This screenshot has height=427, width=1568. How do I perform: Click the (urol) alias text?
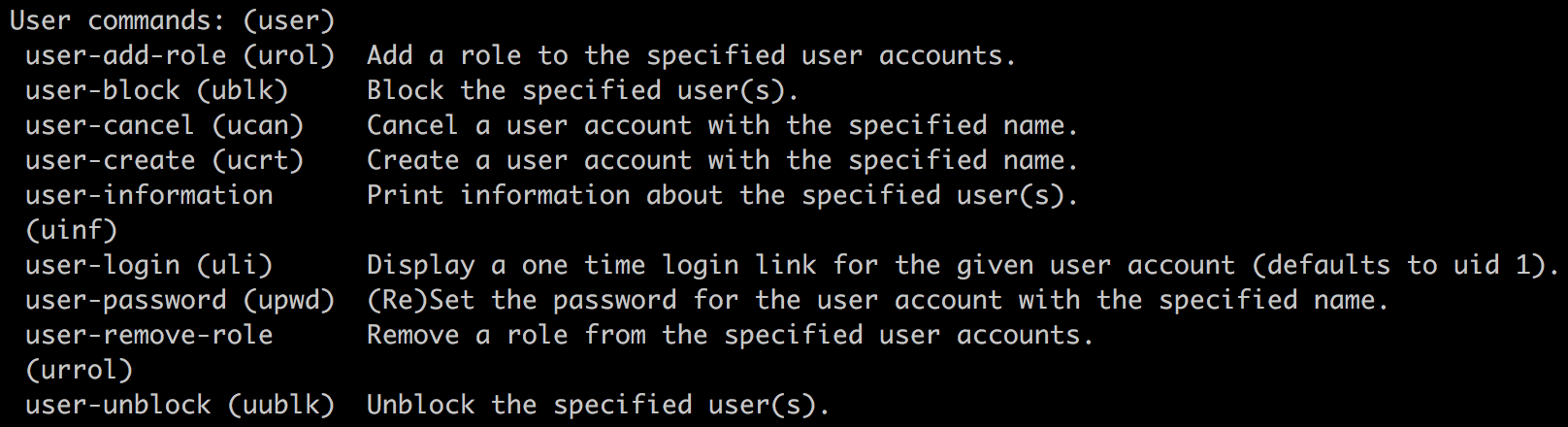(x=288, y=55)
